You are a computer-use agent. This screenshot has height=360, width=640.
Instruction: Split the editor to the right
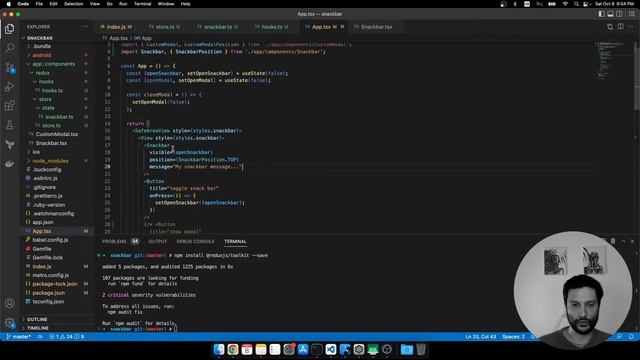point(620,27)
